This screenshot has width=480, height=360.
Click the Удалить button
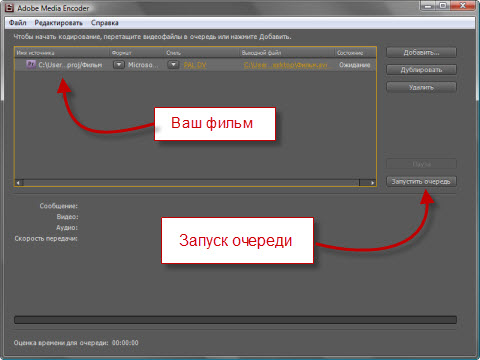[421, 87]
